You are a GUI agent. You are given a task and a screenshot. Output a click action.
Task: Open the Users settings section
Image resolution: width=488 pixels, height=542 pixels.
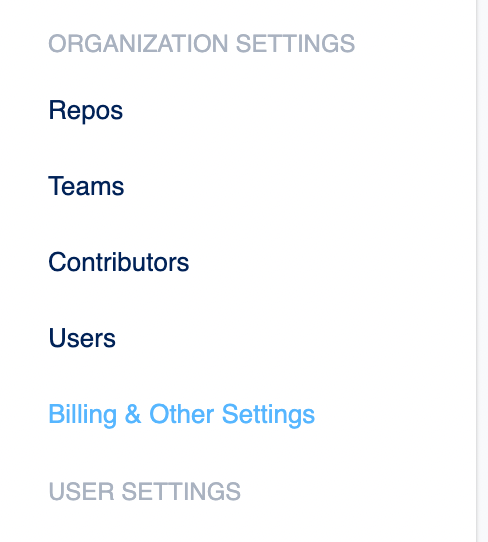82,338
